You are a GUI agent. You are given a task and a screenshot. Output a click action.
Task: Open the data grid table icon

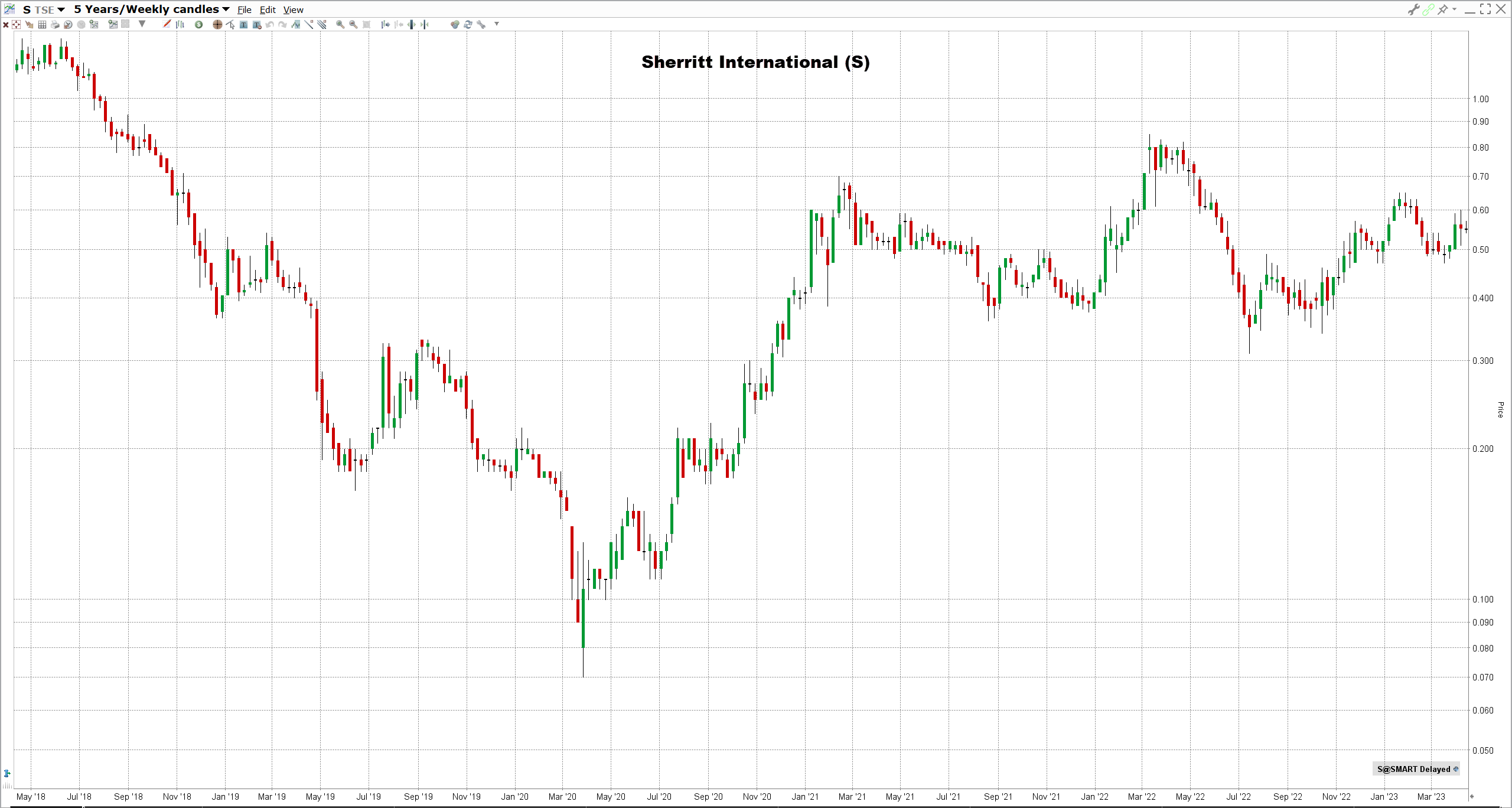pyautogui.click(x=42, y=25)
